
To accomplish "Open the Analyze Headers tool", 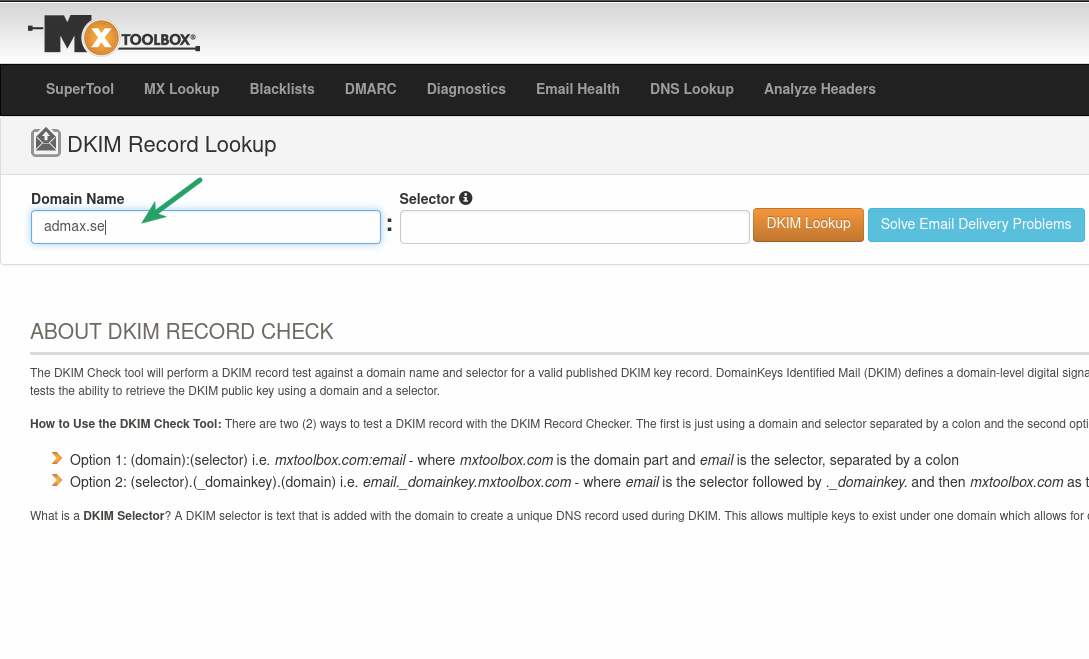I will pyautogui.click(x=819, y=89).
